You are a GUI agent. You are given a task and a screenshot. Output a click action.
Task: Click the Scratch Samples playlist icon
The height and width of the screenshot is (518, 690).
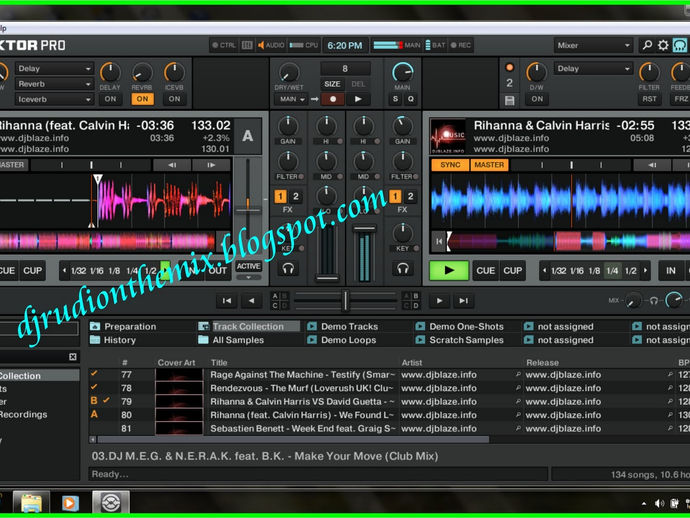tap(420, 340)
